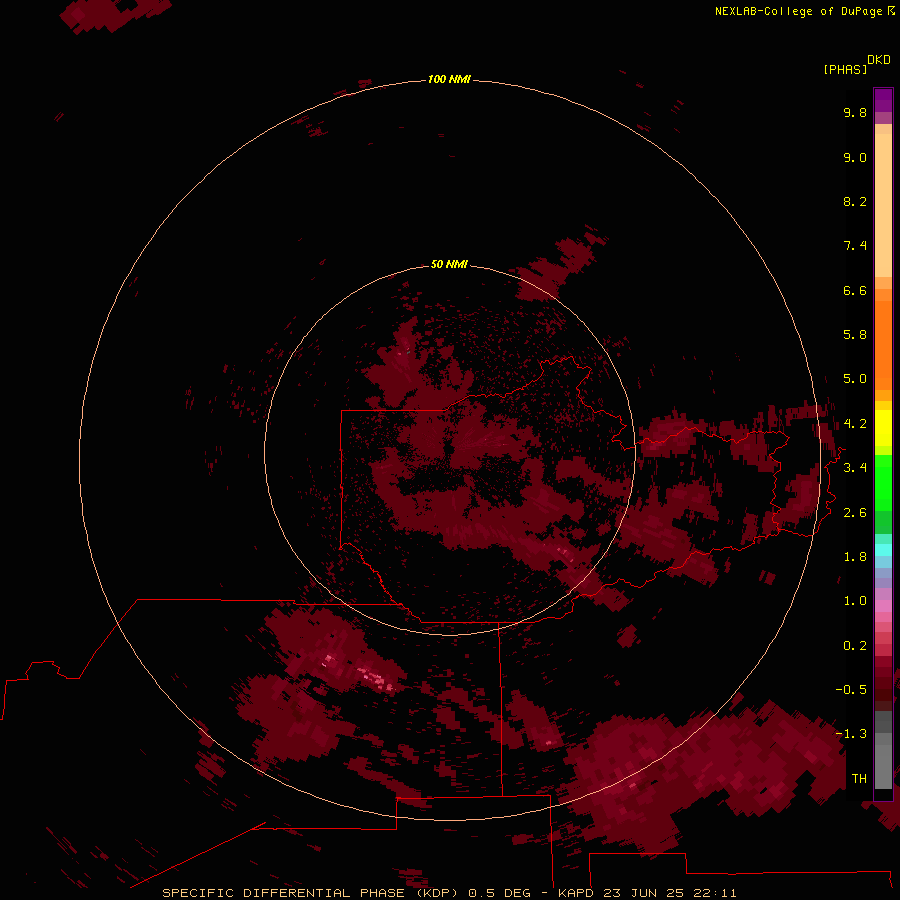Pick the green segment of color bar

point(883,482)
